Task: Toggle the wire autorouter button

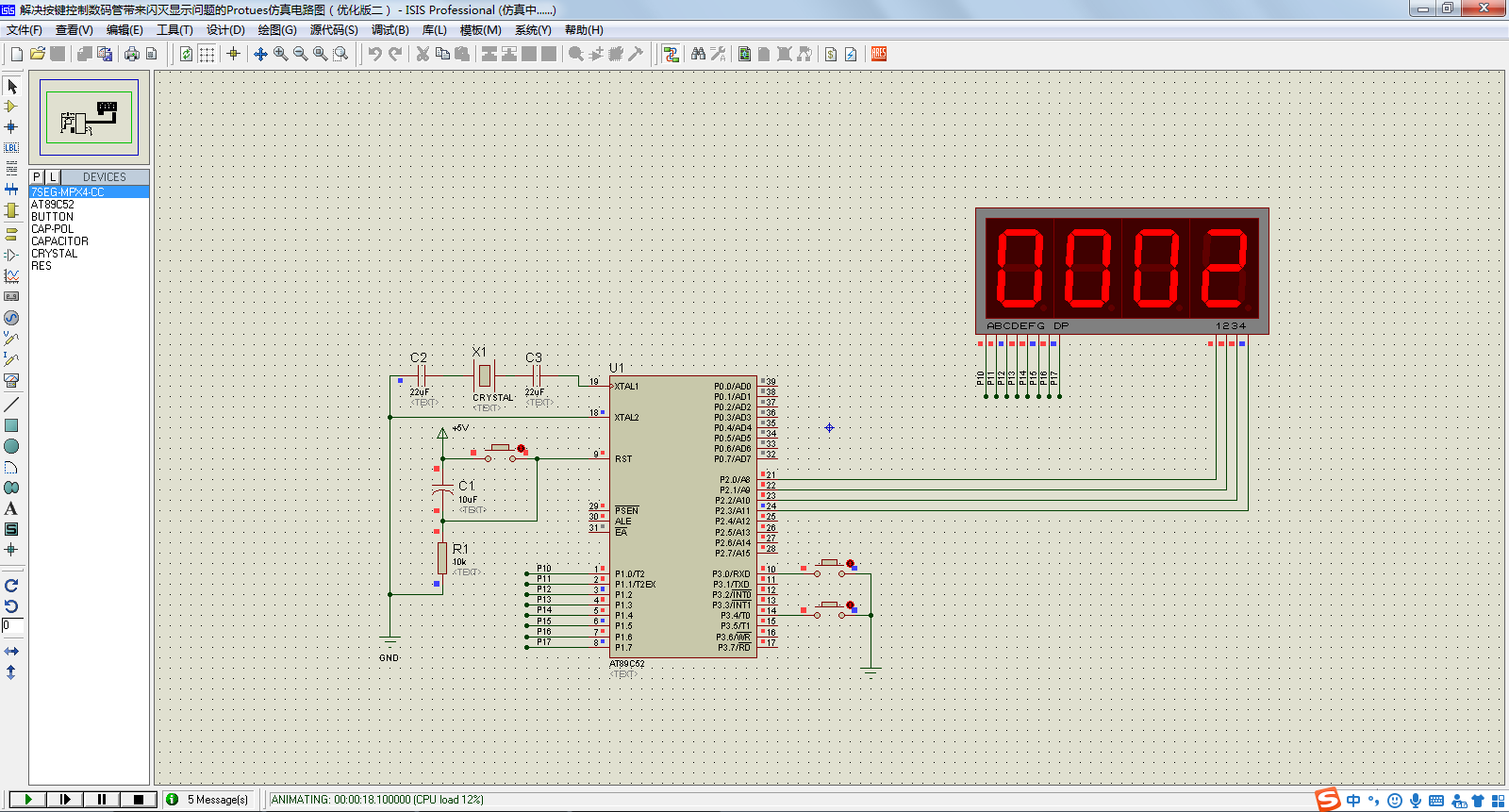Action: (671, 54)
